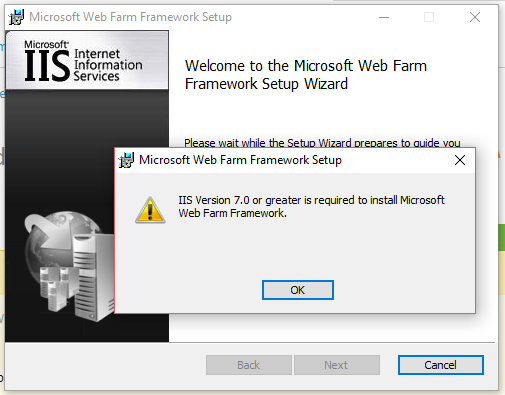This screenshot has height=395, width=505.
Task: Click the Cancel button in the setup wizard
Action: tap(441, 365)
